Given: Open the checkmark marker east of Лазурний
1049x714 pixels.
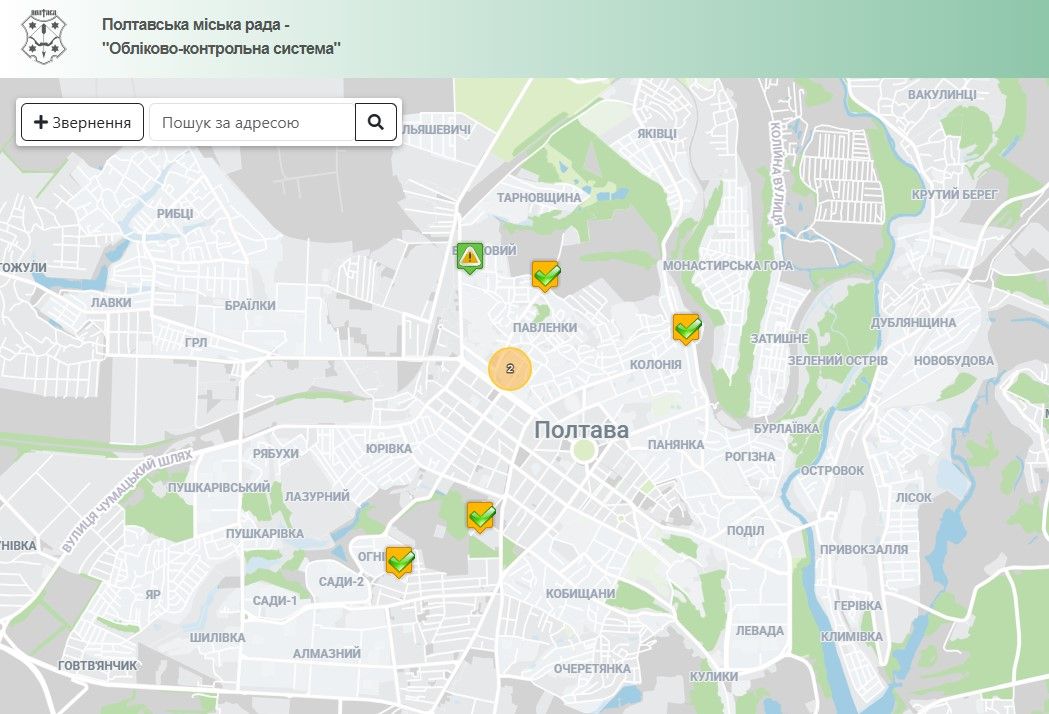Looking at the screenshot, I should coord(480,516).
